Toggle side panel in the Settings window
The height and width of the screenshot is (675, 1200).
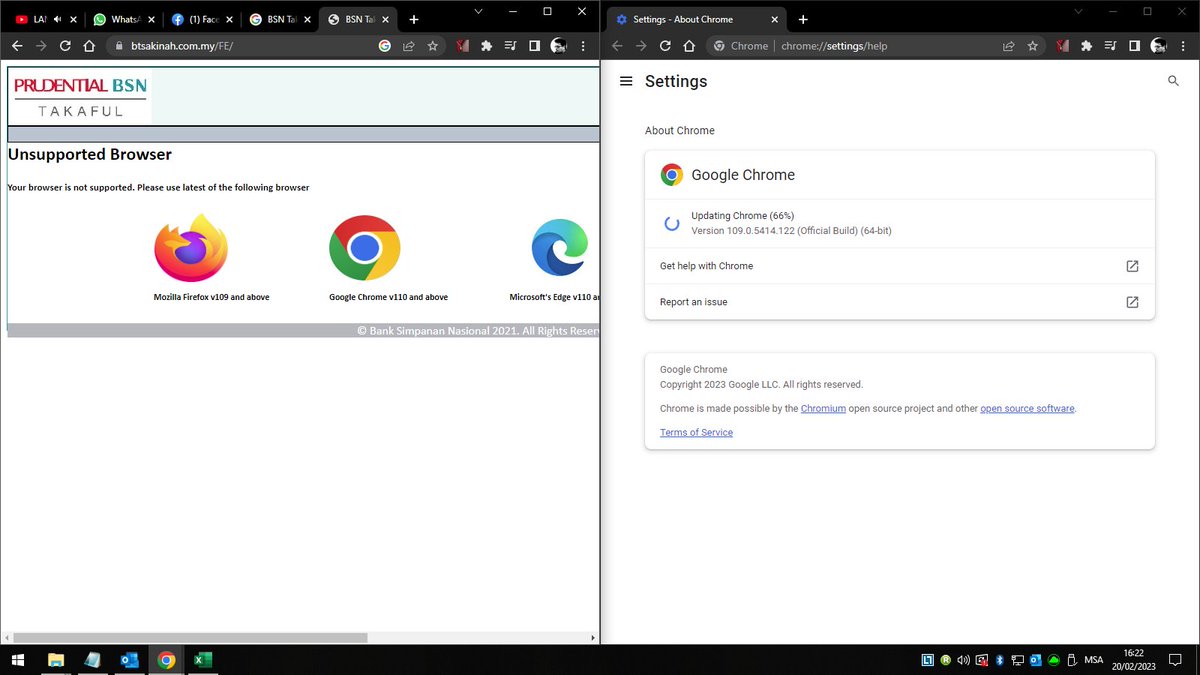point(1134,46)
